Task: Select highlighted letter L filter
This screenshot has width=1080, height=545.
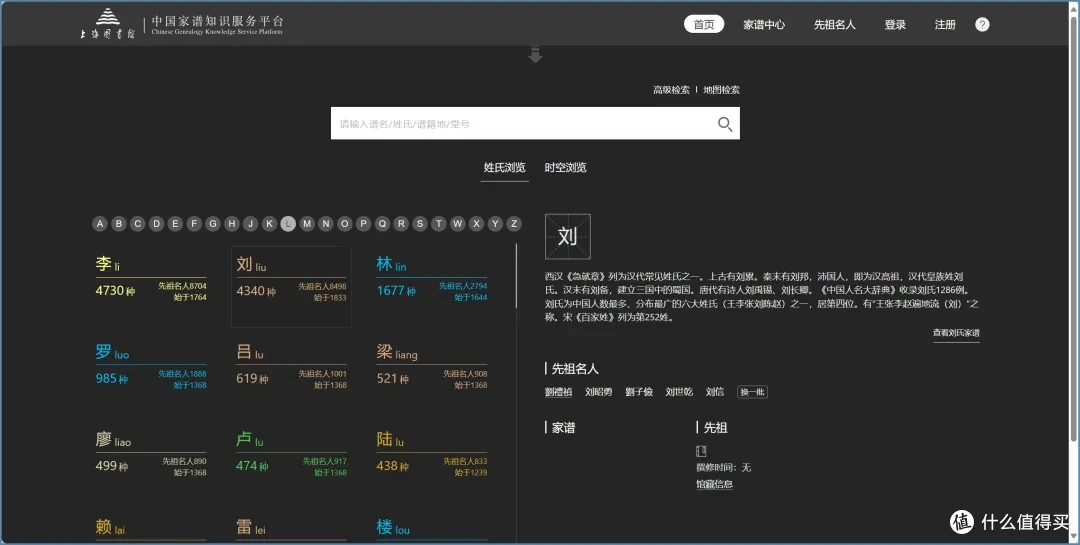Action: [x=288, y=224]
